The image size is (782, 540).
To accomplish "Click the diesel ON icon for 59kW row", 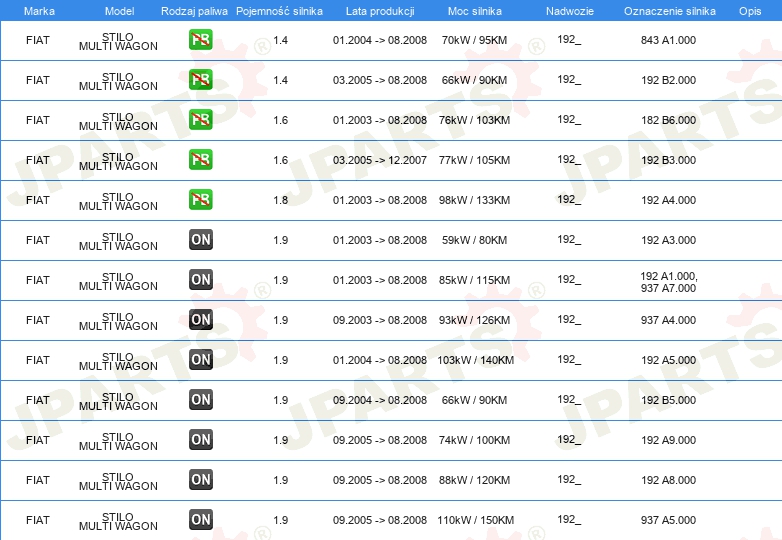I will [x=200, y=240].
